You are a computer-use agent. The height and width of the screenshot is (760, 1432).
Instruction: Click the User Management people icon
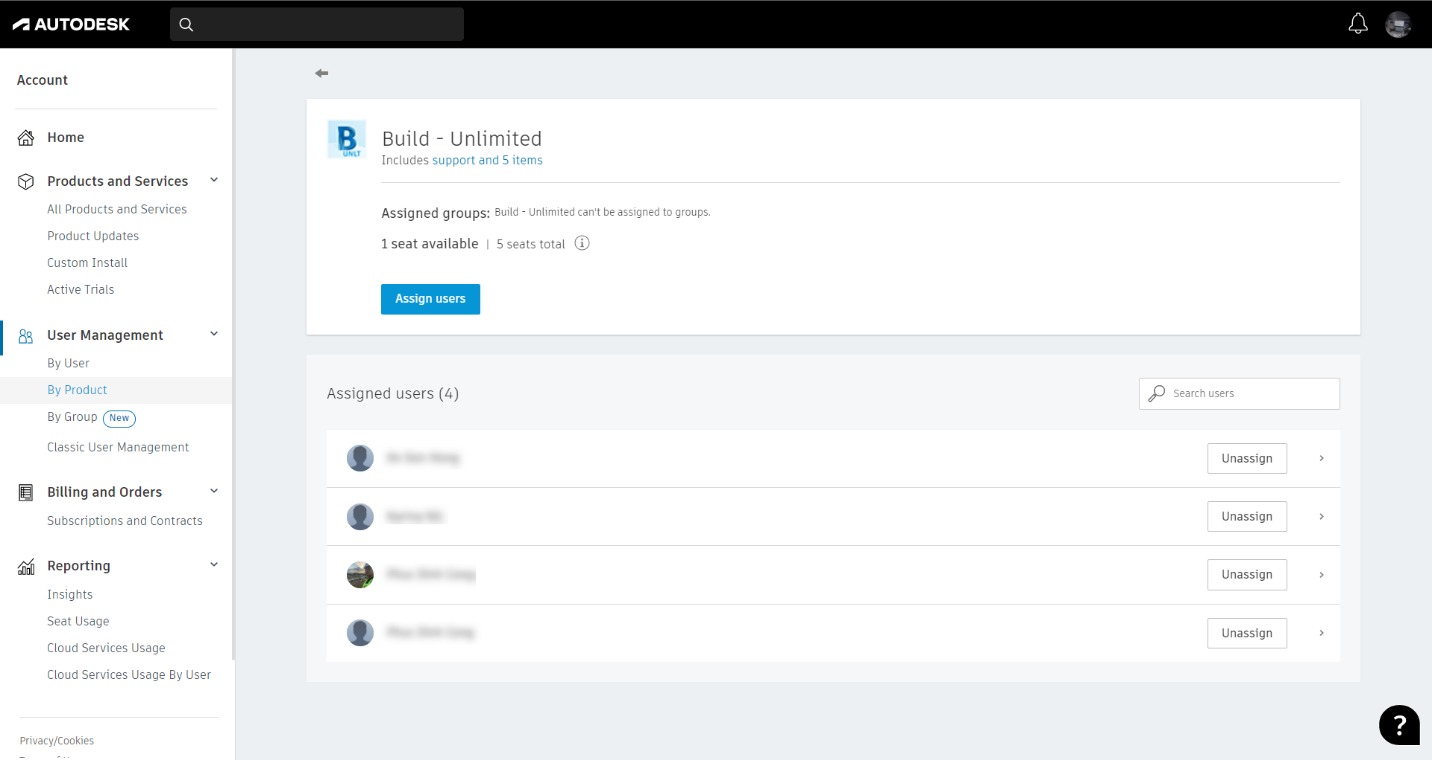pyautogui.click(x=27, y=336)
